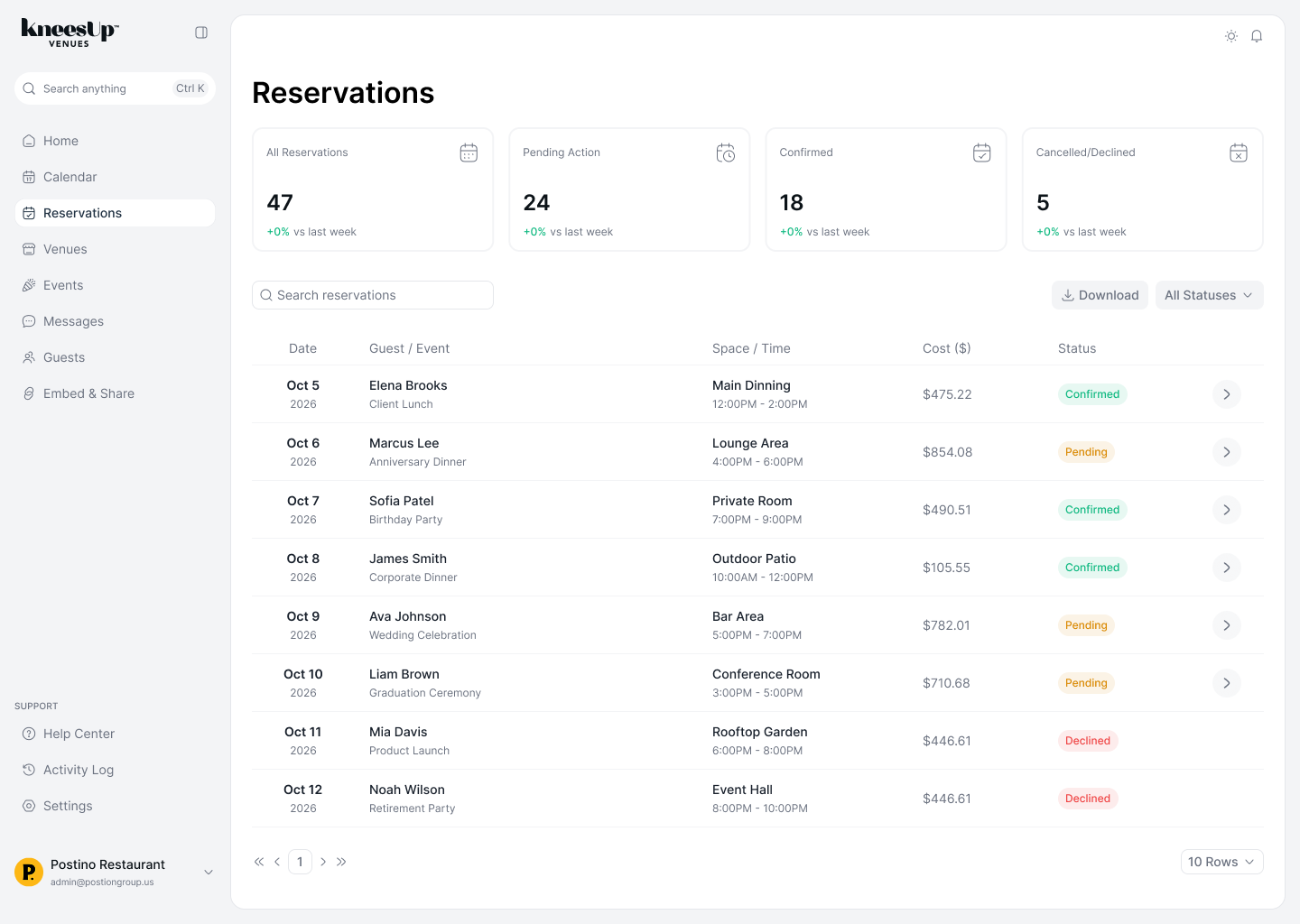Open Liam Brown reservation details arrow
Image resolution: width=1300 pixels, height=924 pixels.
coord(1227,683)
